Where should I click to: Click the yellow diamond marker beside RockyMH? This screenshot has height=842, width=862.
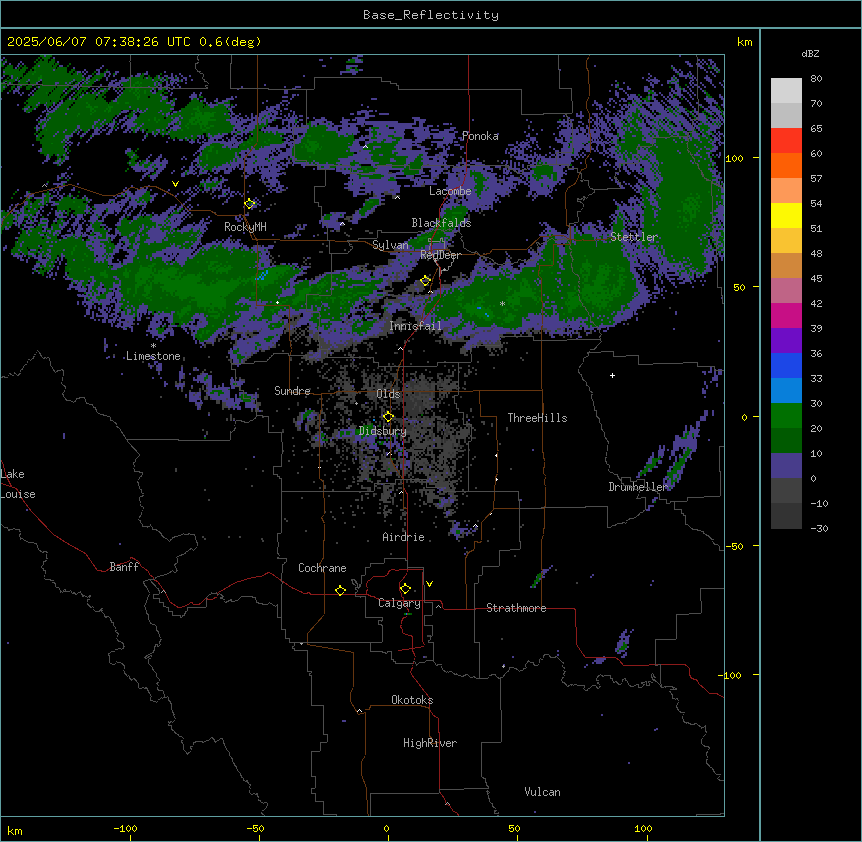(x=250, y=203)
